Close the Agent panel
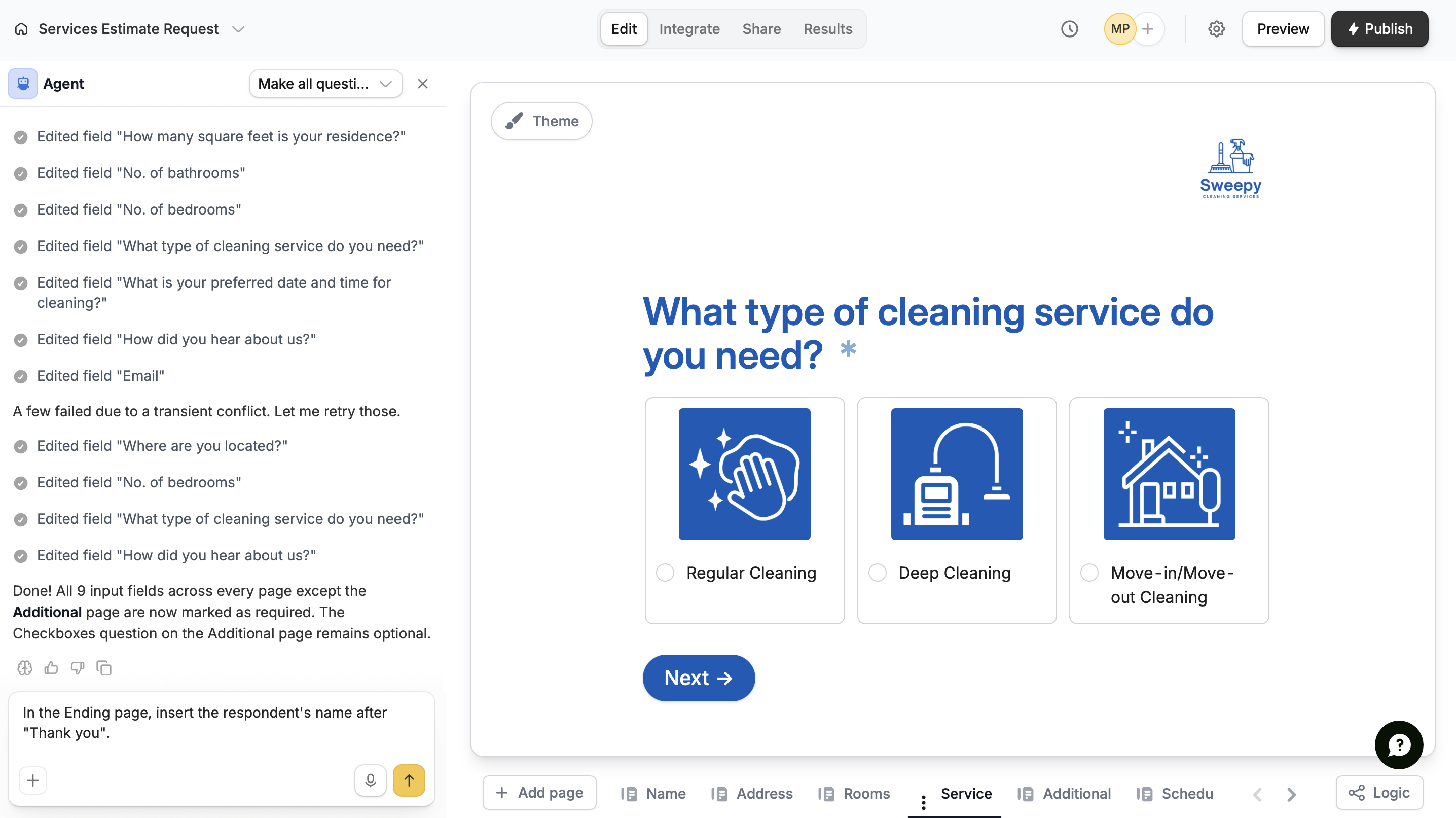Viewport: 1456px width, 818px height. [422, 84]
